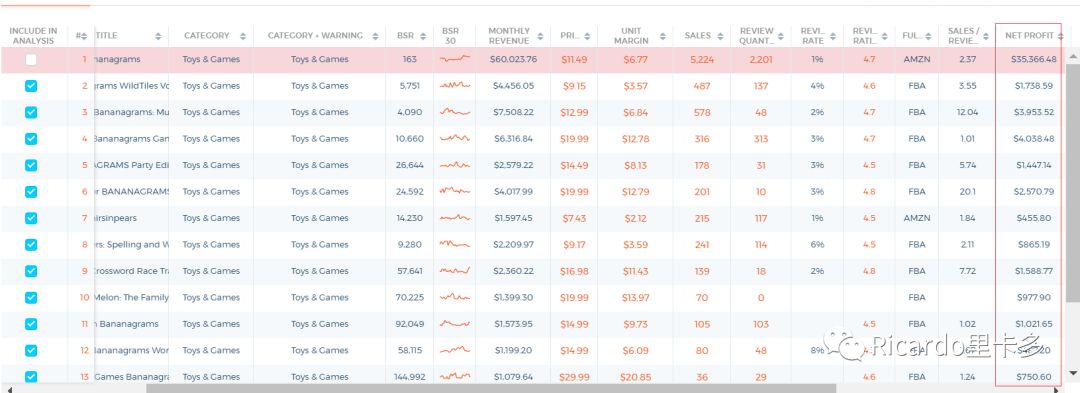This screenshot has height=393, width=1080.
Task: Check the Include checkbox for row 1
Action: pos(31,59)
